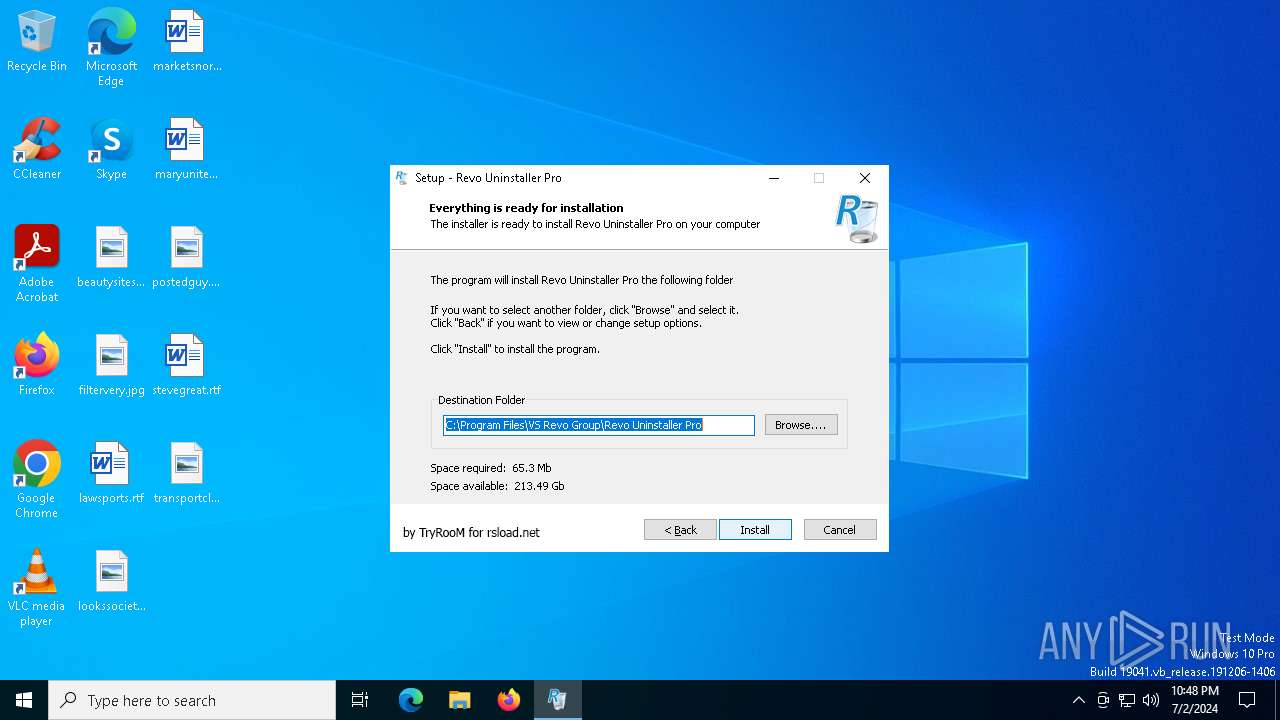The image size is (1280, 720).
Task: Minimize the Setup window
Action: click(x=773, y=178)
